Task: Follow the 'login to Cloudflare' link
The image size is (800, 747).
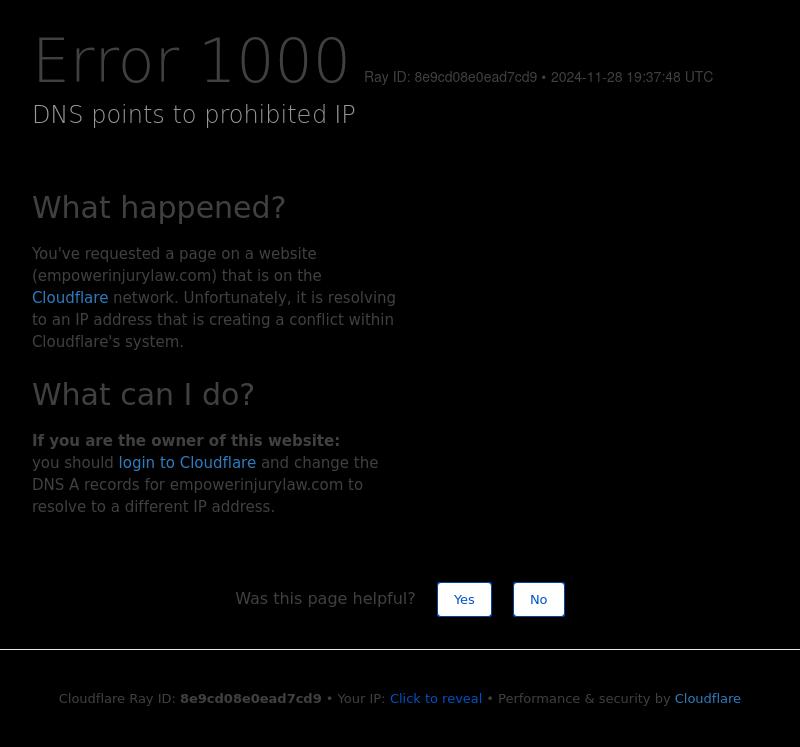Action: (x=187, y=462)
